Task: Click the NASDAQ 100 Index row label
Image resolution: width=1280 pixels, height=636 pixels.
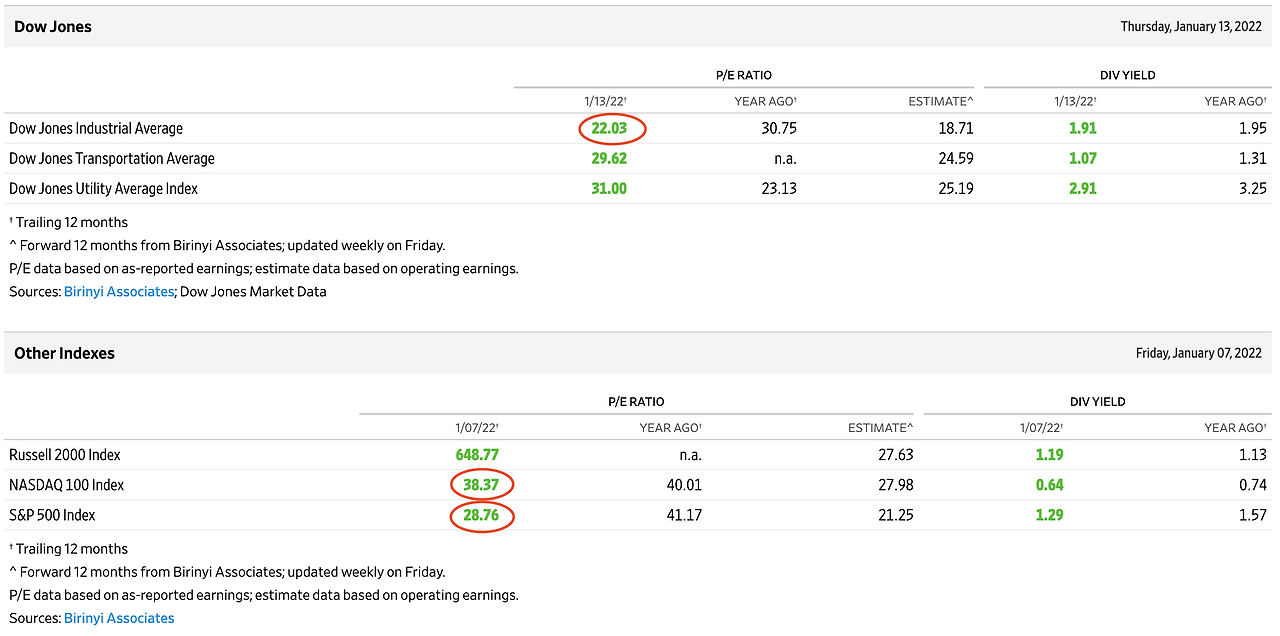Action: [67, 484]
